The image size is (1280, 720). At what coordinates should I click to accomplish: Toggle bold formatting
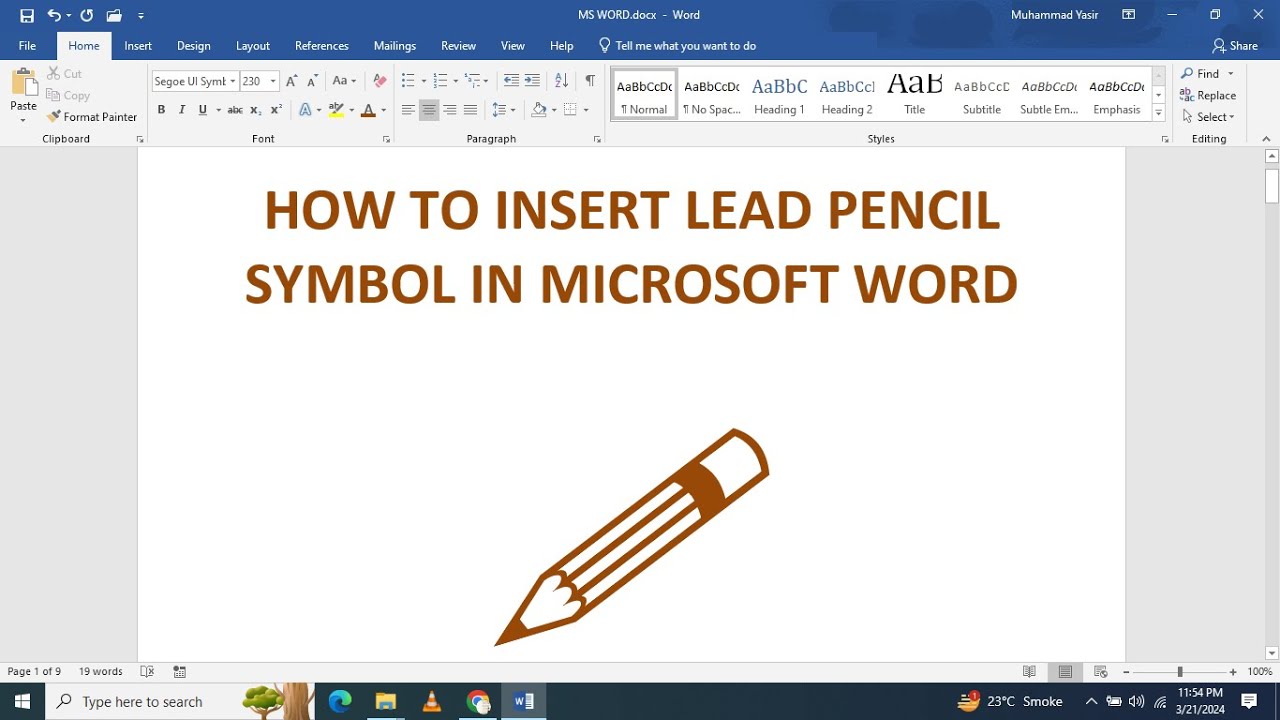coord(161,110)
